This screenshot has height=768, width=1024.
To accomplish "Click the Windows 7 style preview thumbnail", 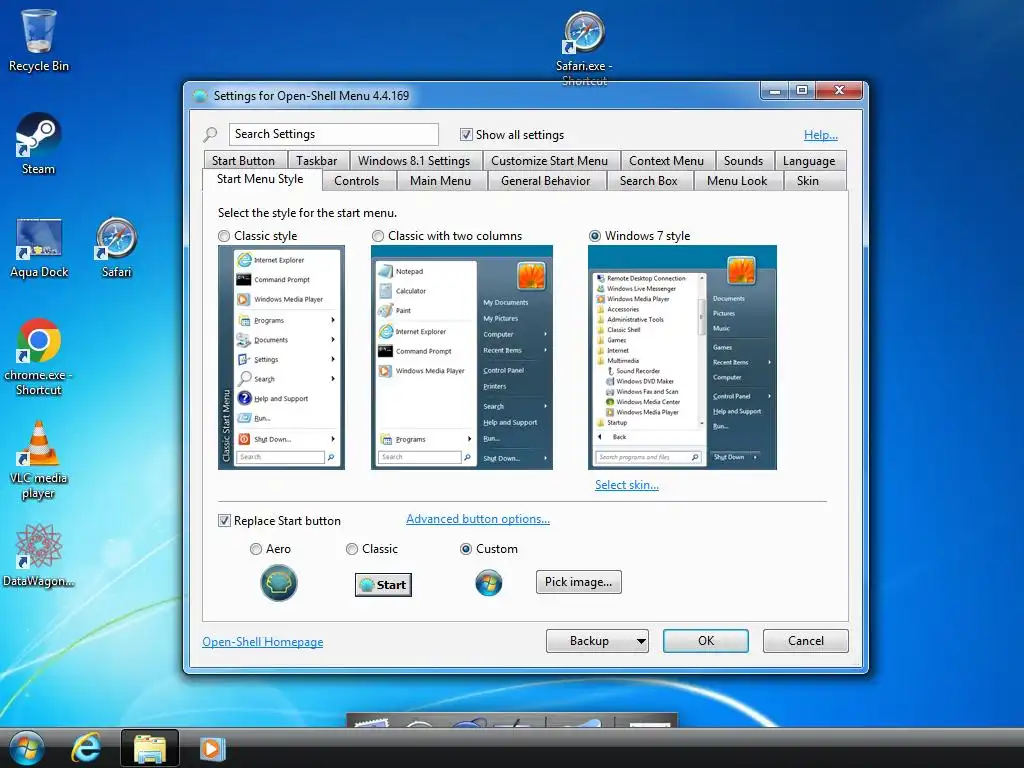I will 682,357.
